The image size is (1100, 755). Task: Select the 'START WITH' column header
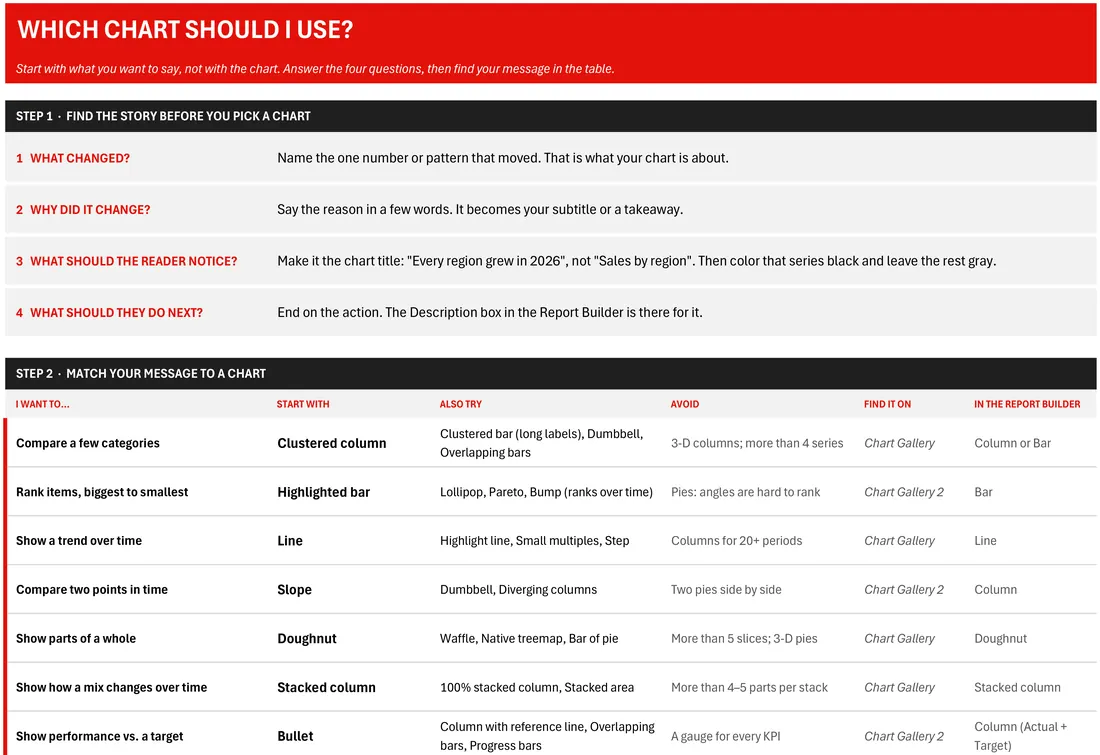[x=302, y=404]
